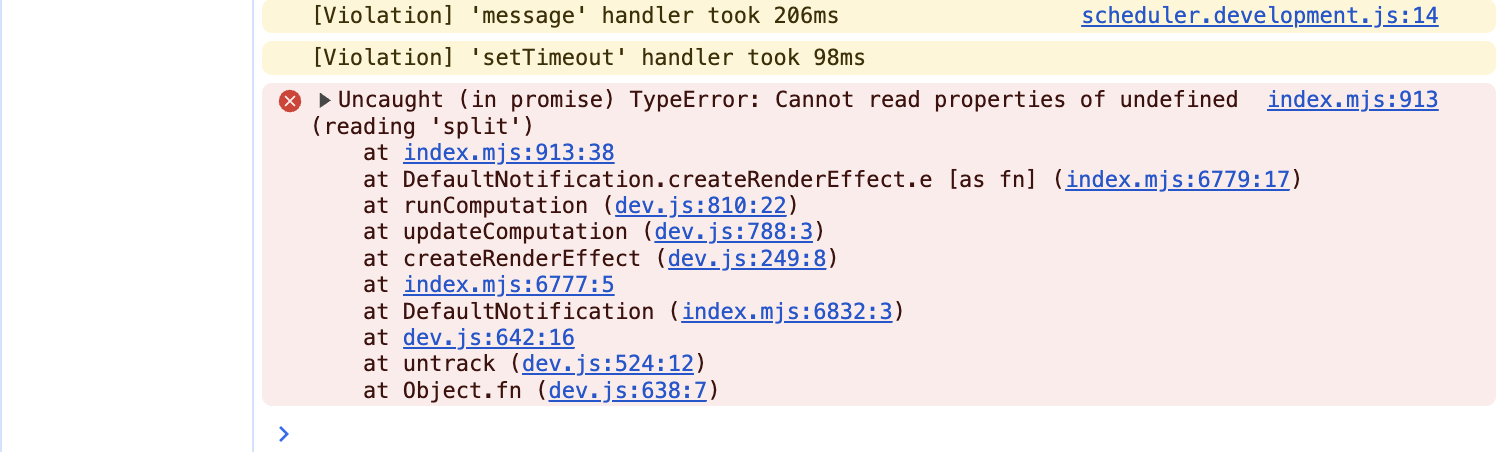
Task: Open the dev.js:642:16 stack link
Action: [x=488, y=337]
